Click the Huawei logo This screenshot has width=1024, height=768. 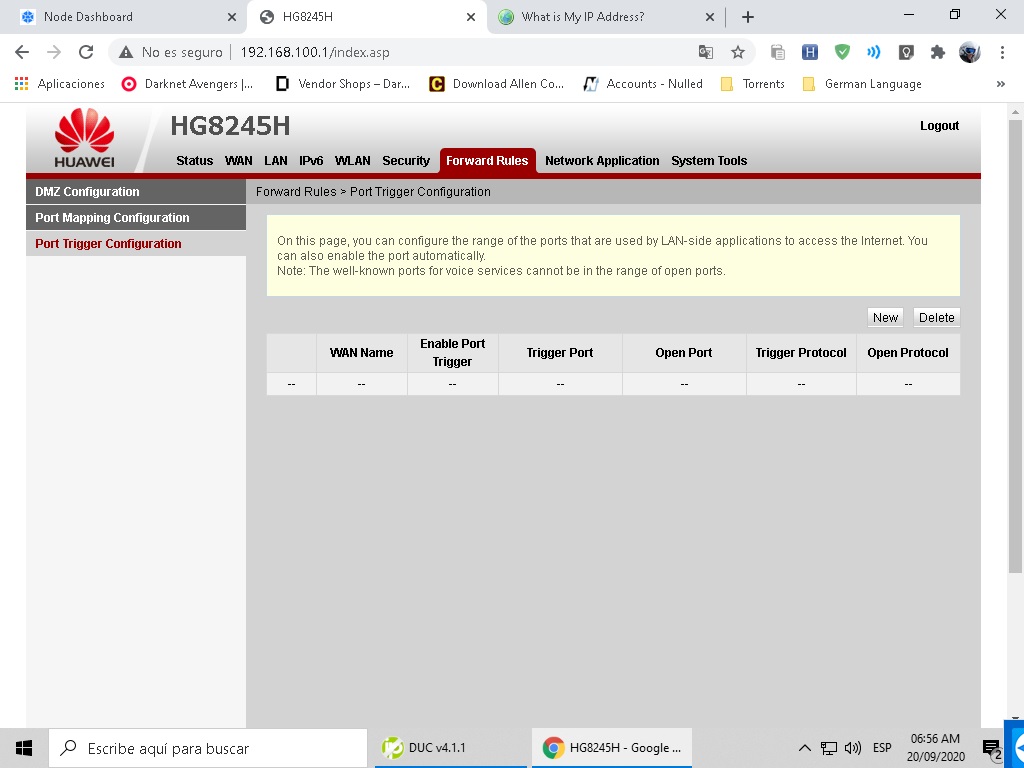[84, 138]
